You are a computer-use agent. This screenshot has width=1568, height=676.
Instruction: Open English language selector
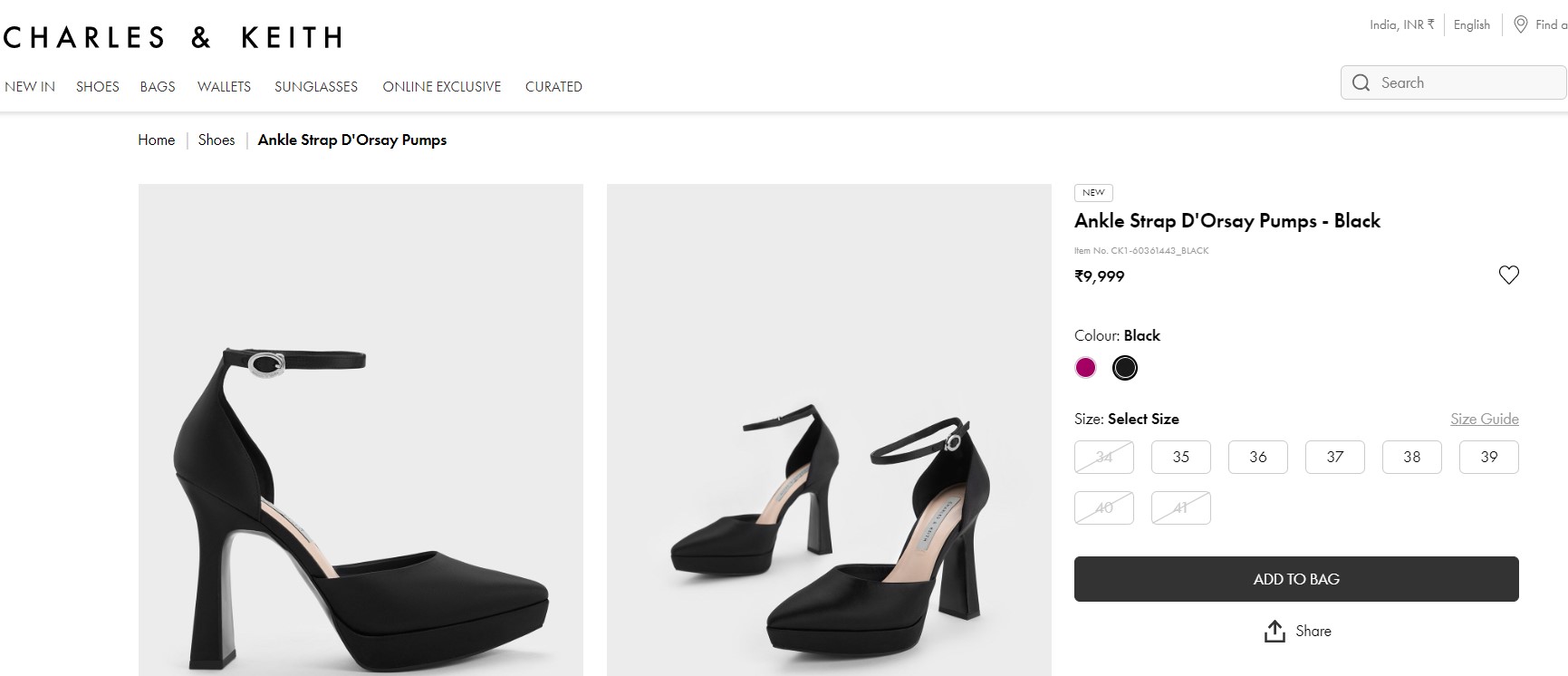click(1471, 25)
